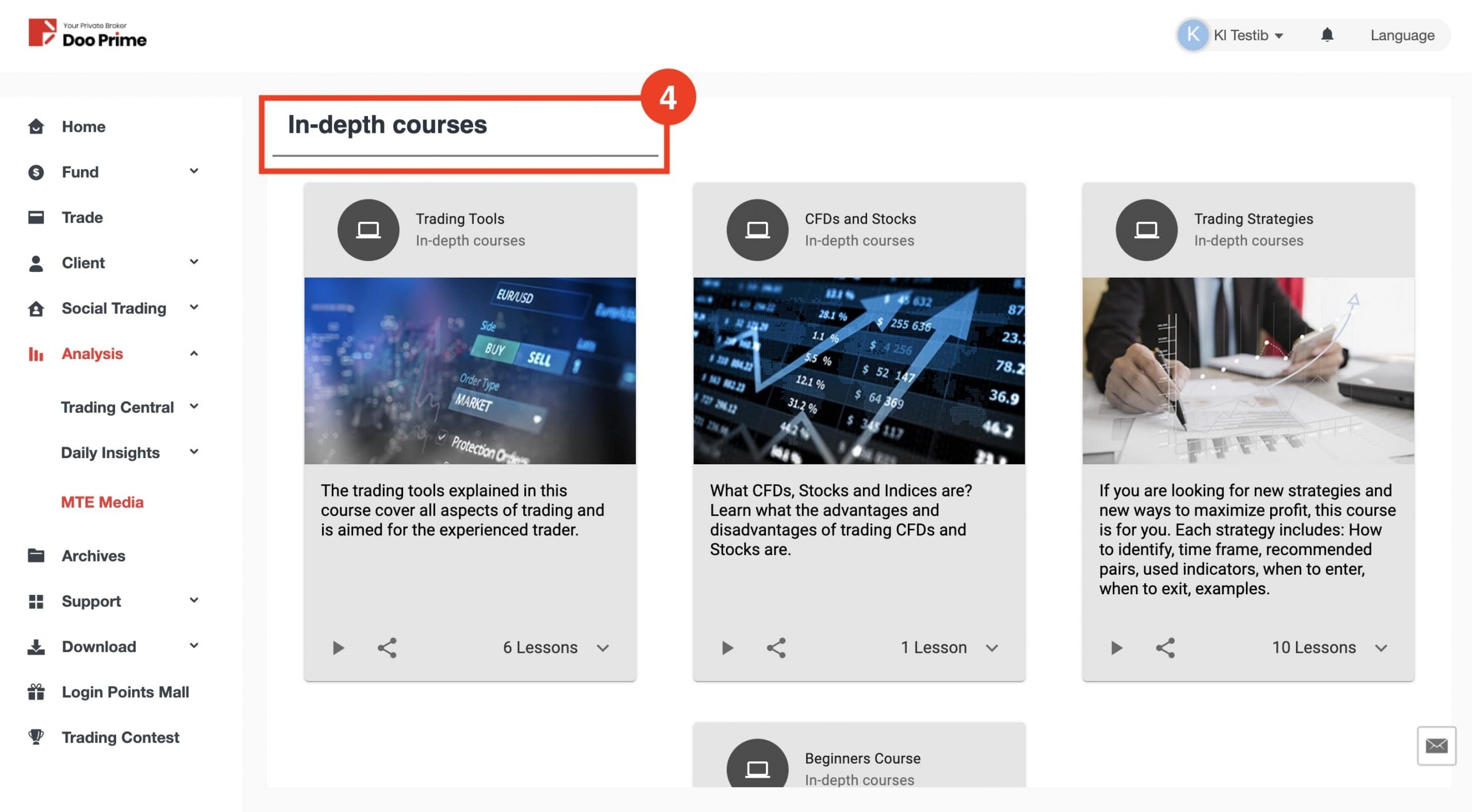Click the Login Points Mall gift icon
Image resolution: width=1472 pixels, height=812 pixels.
click(x=36, y=692)
